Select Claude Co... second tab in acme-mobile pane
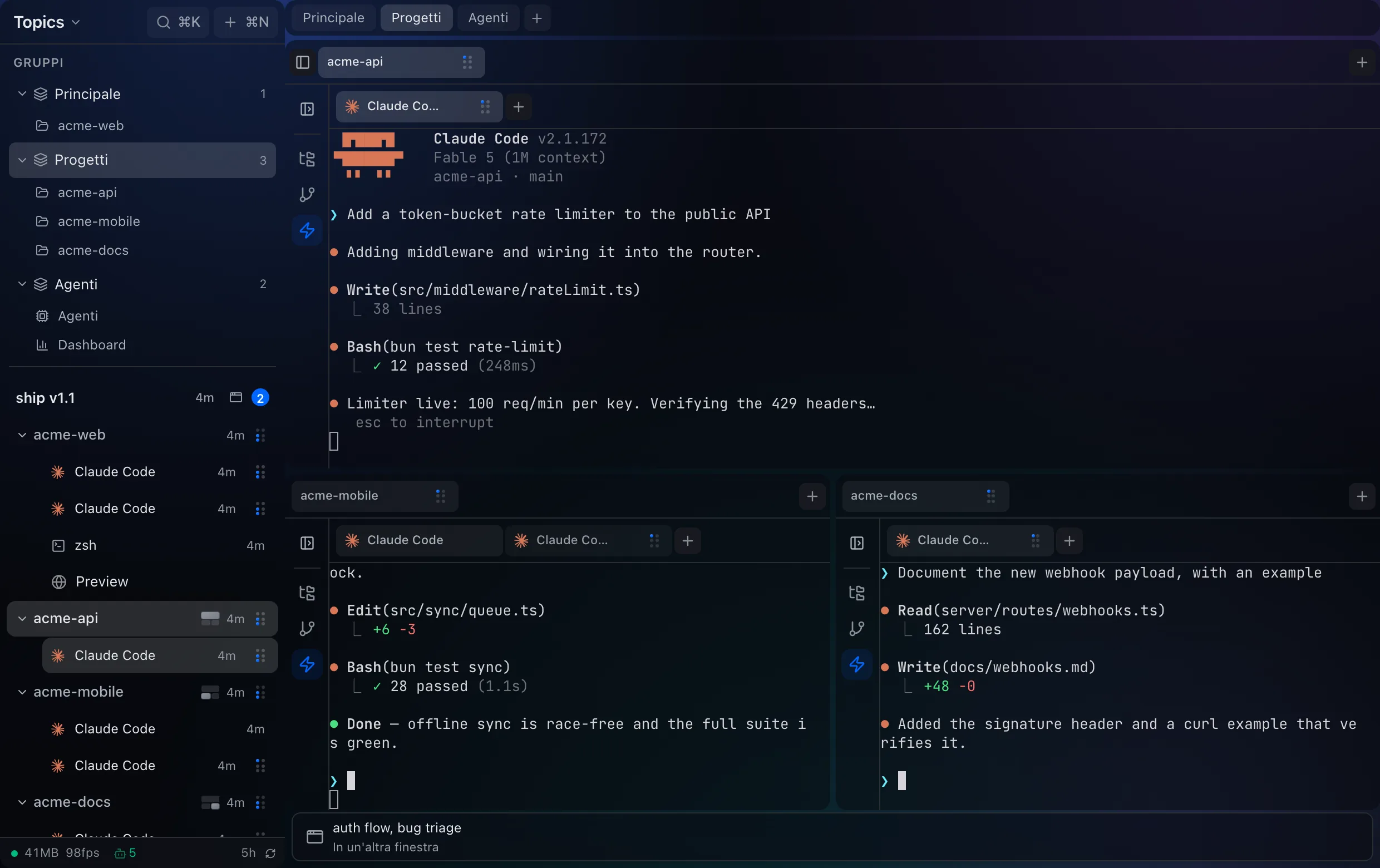 [x=588, y=540]
